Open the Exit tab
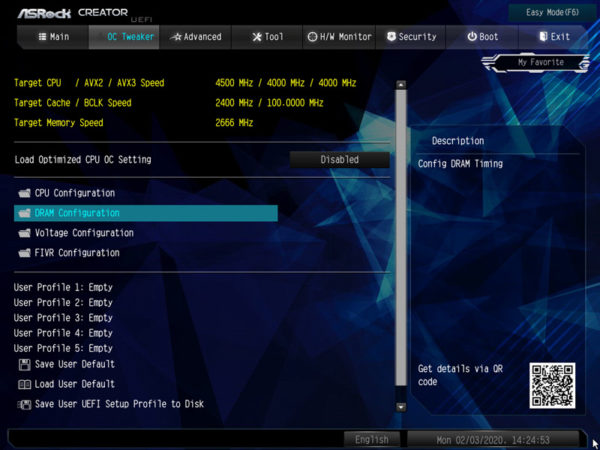600x450 pixels. [554, 37]
